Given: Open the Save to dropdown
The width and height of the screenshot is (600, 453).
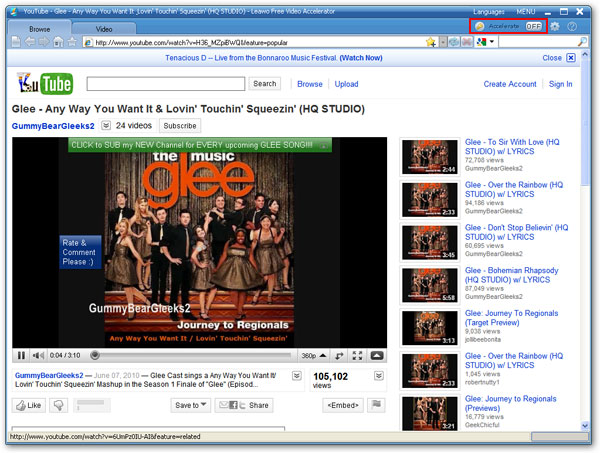Looking at the screenshot, I should [191, 405].
